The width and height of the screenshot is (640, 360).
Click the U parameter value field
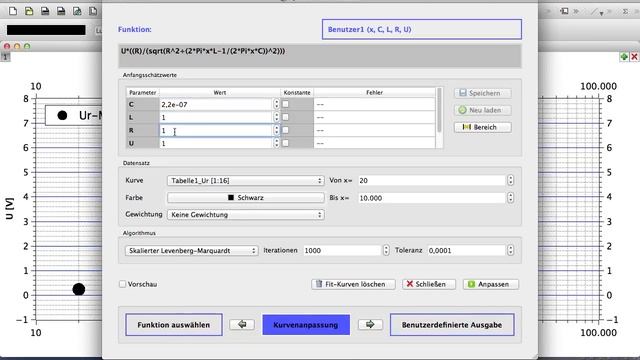click(216, 143)
